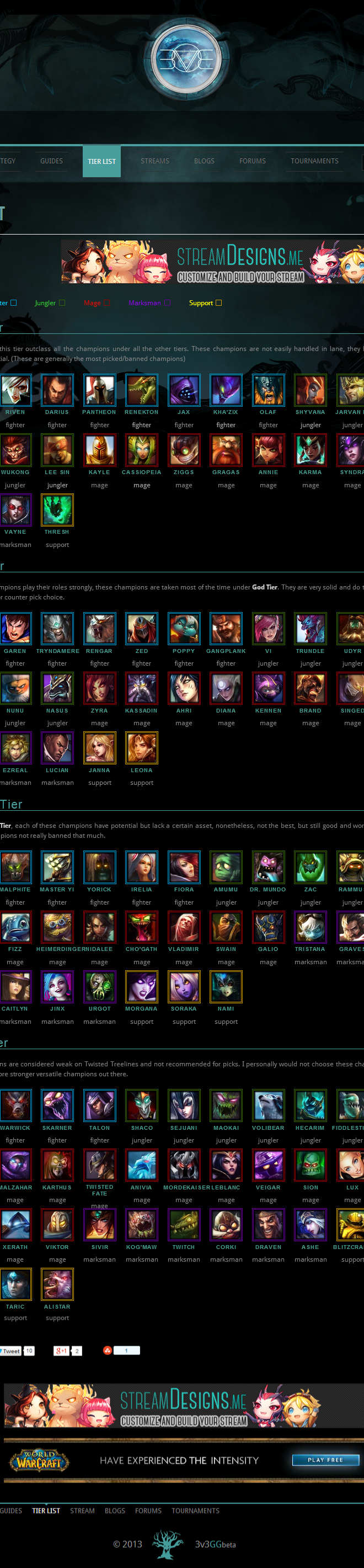
Task: Choose the Kha'Zix champion icon
Action: 226,390
